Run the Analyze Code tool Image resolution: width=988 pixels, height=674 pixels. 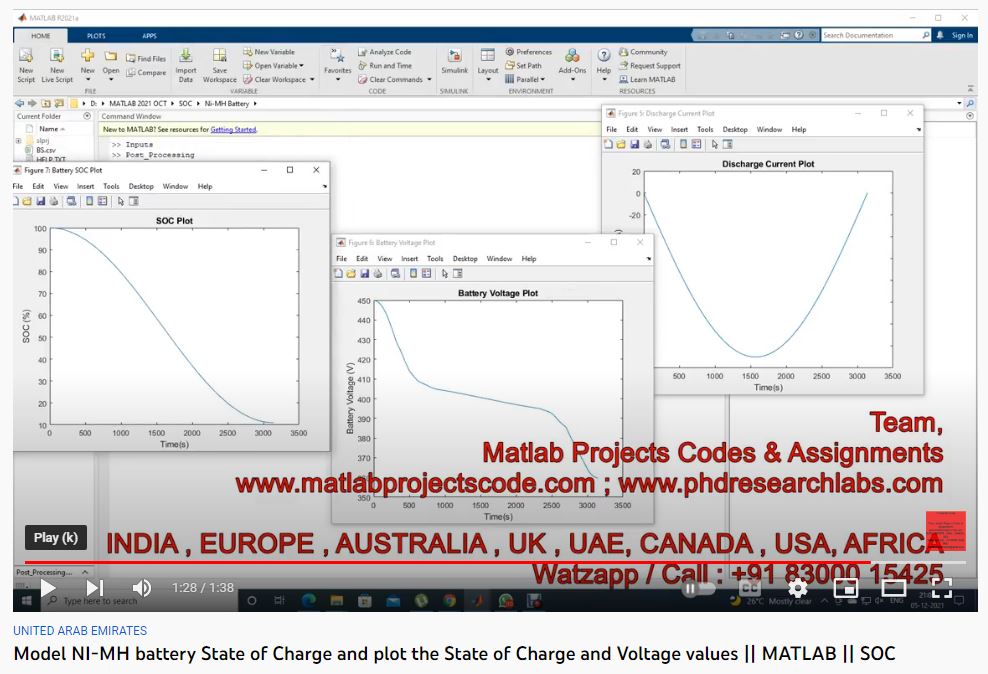pyautogui.click(x=383, y=51)
